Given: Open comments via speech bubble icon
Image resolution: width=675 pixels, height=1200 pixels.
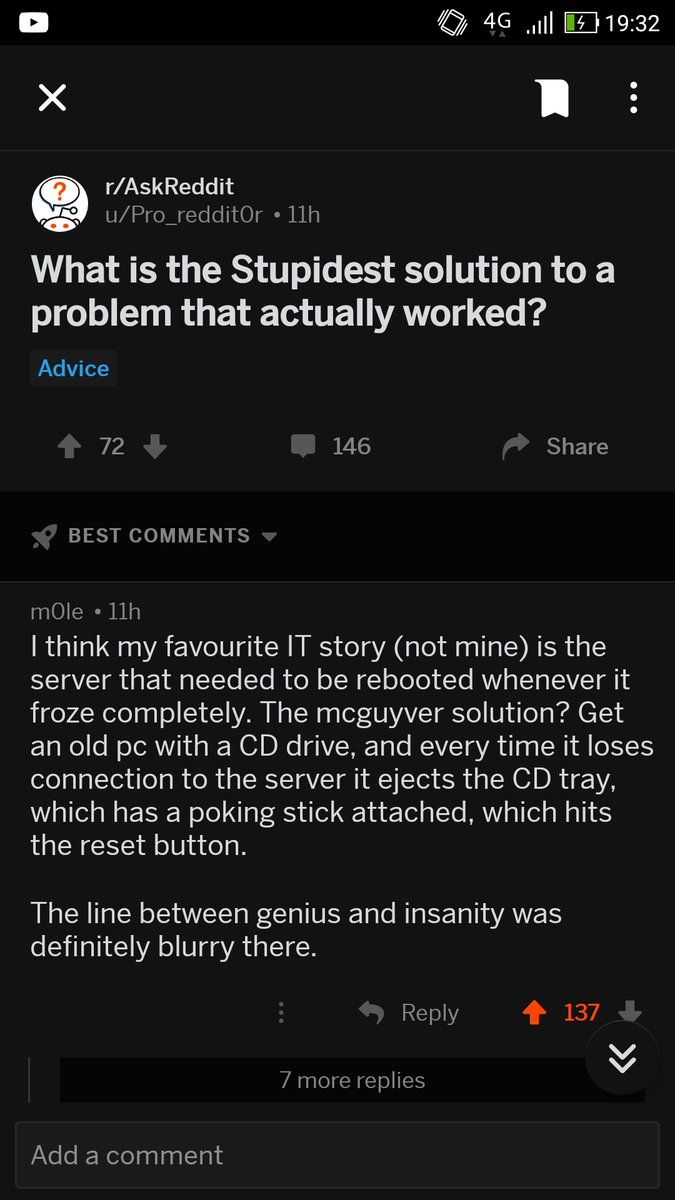Looking at the screenshot, I should 303,446.
